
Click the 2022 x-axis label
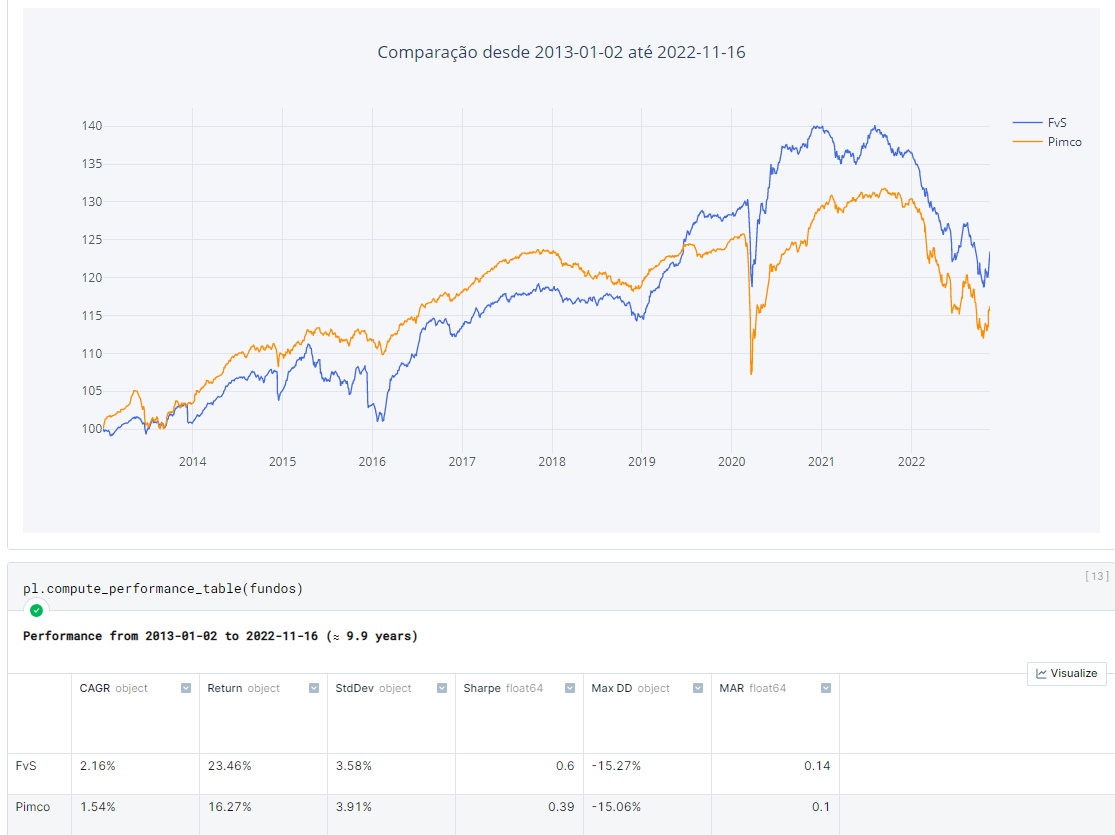tap(911, 462)
